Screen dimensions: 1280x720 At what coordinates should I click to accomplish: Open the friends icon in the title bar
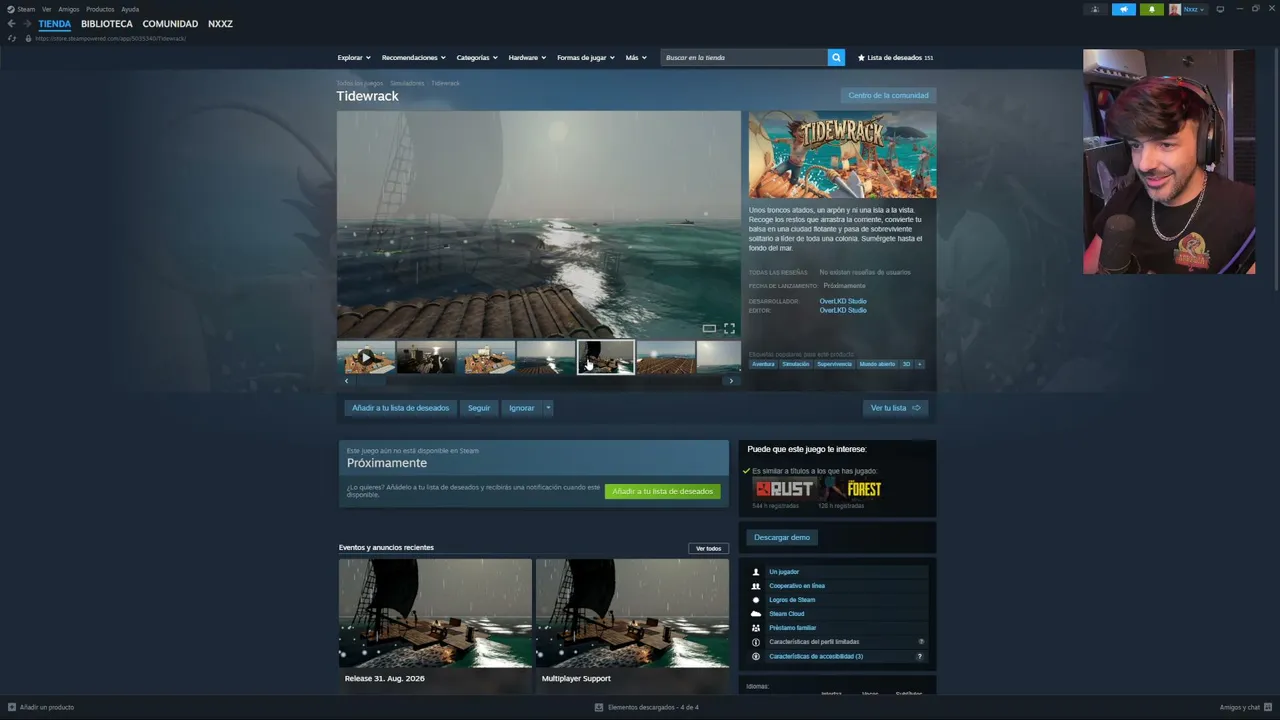1095,9
